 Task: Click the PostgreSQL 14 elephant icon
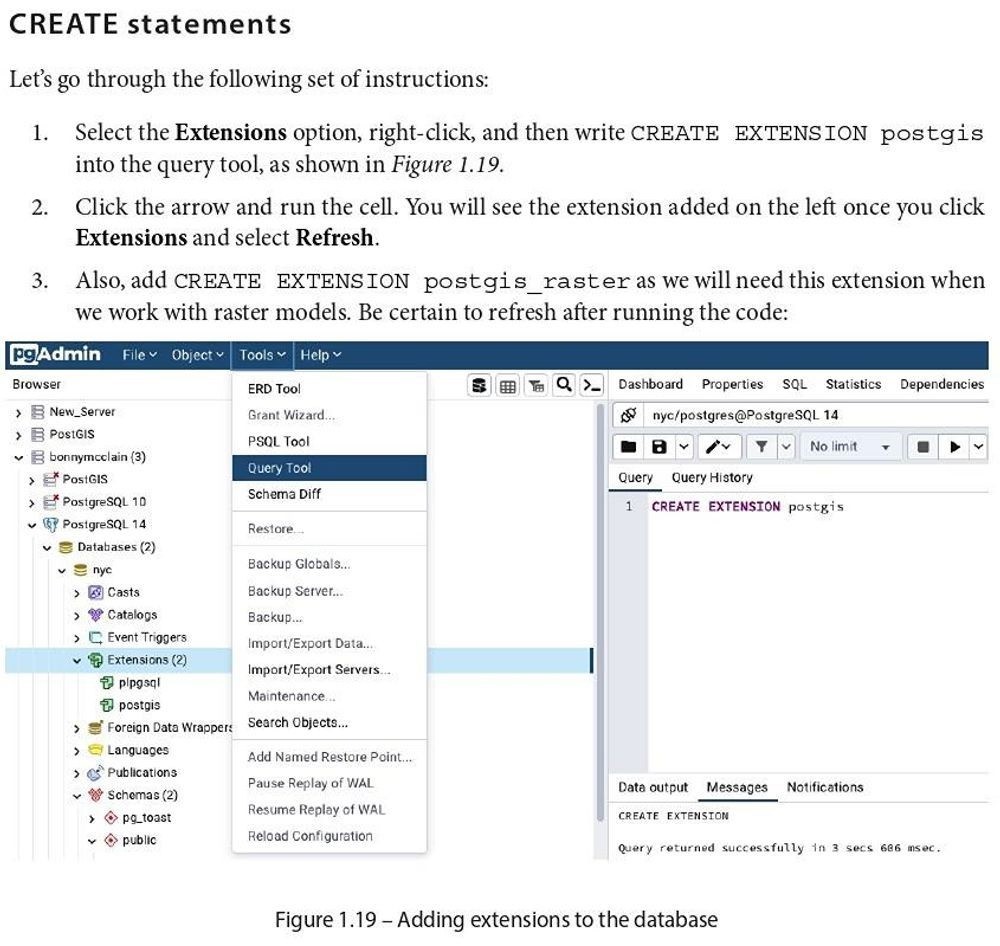pos(50,524)
